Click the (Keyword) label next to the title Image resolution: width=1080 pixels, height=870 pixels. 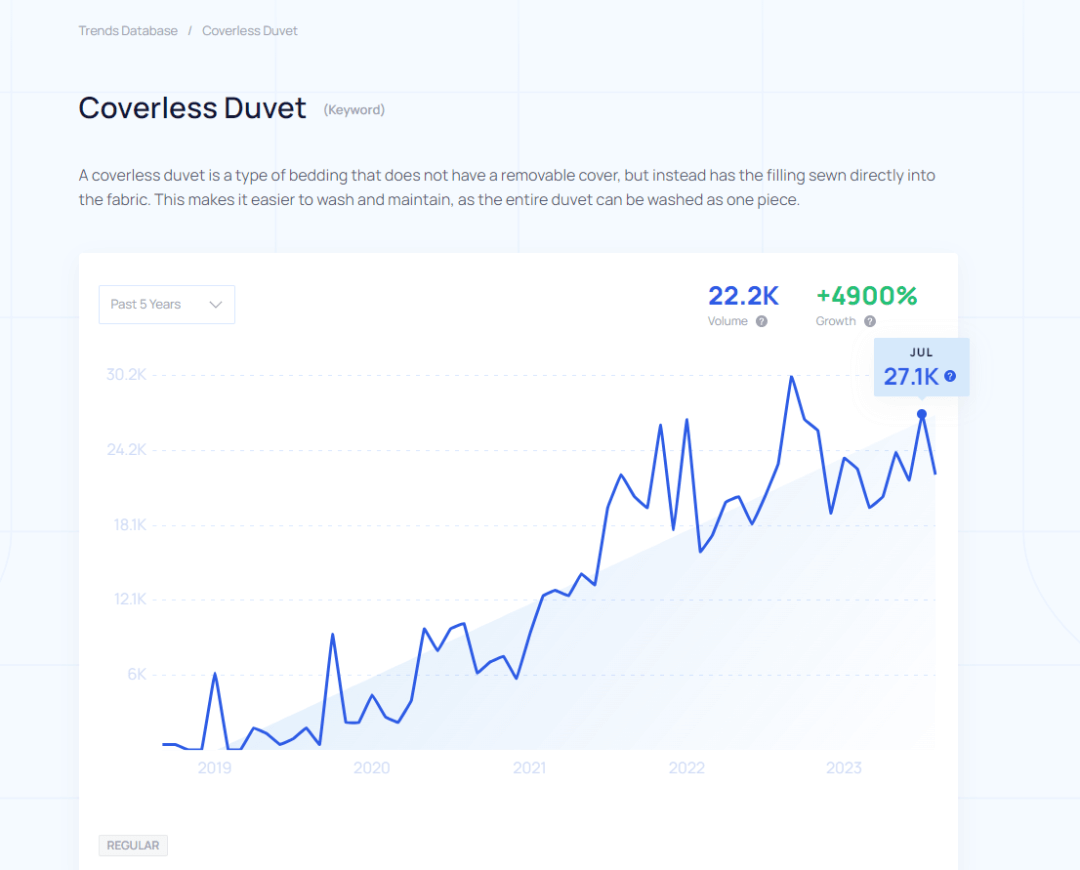[354, 110]
